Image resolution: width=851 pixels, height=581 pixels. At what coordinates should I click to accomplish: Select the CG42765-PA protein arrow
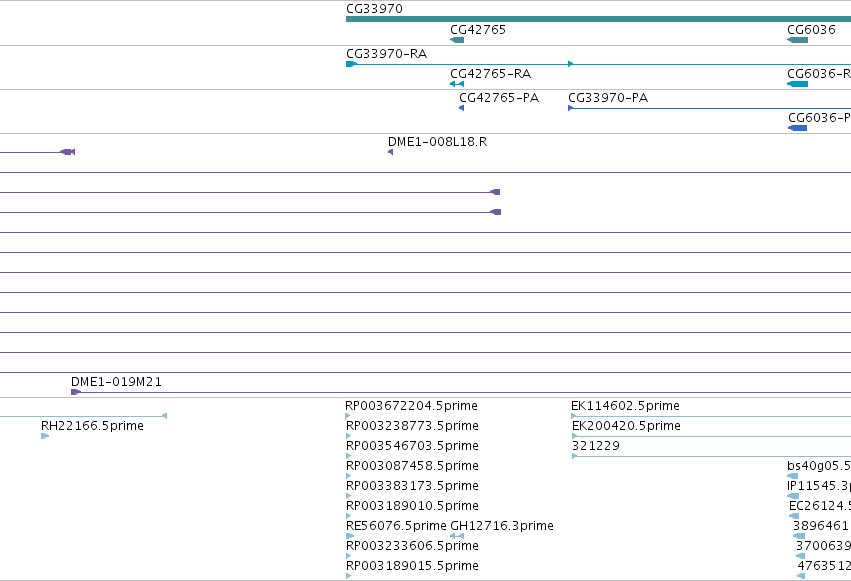point(461,108)
